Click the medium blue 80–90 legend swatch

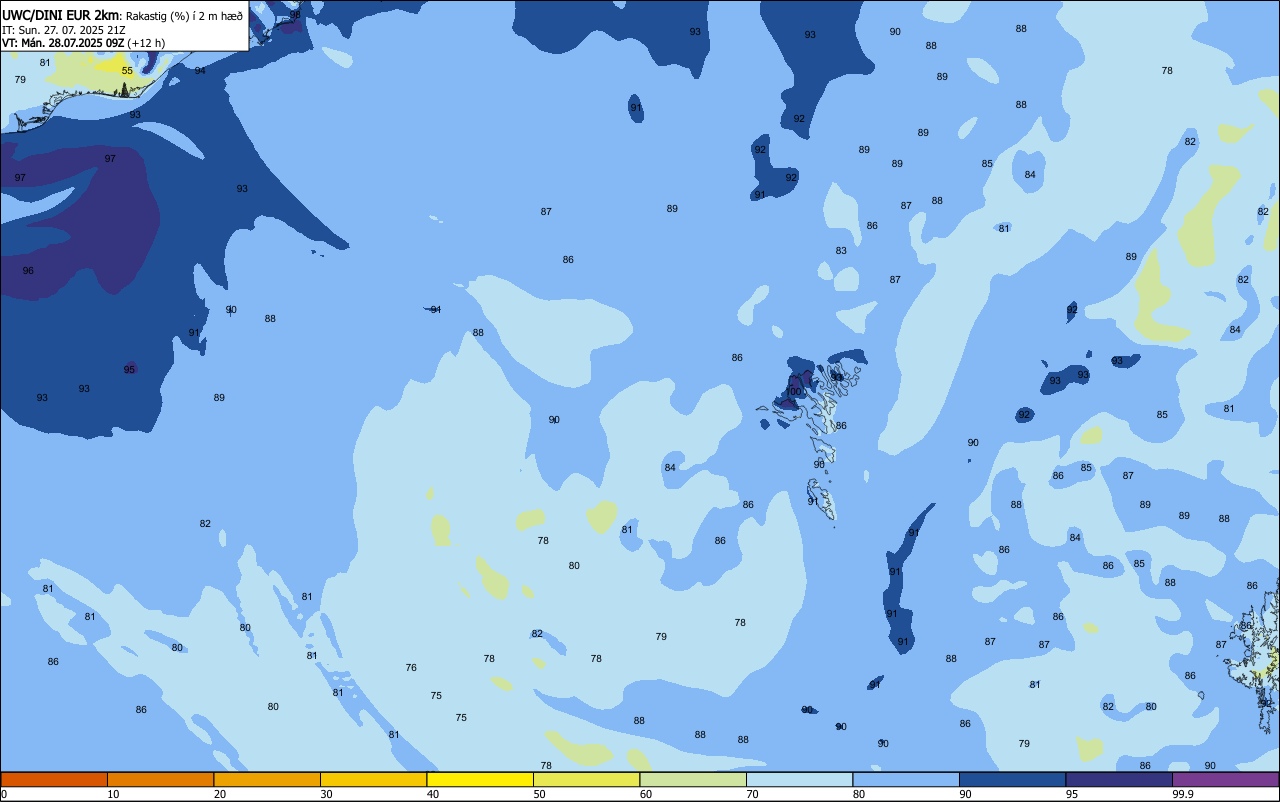(906, 779)
